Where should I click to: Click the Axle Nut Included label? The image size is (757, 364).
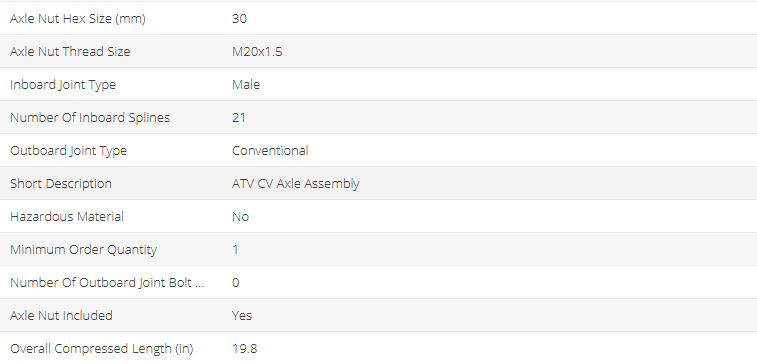[61, 316]
